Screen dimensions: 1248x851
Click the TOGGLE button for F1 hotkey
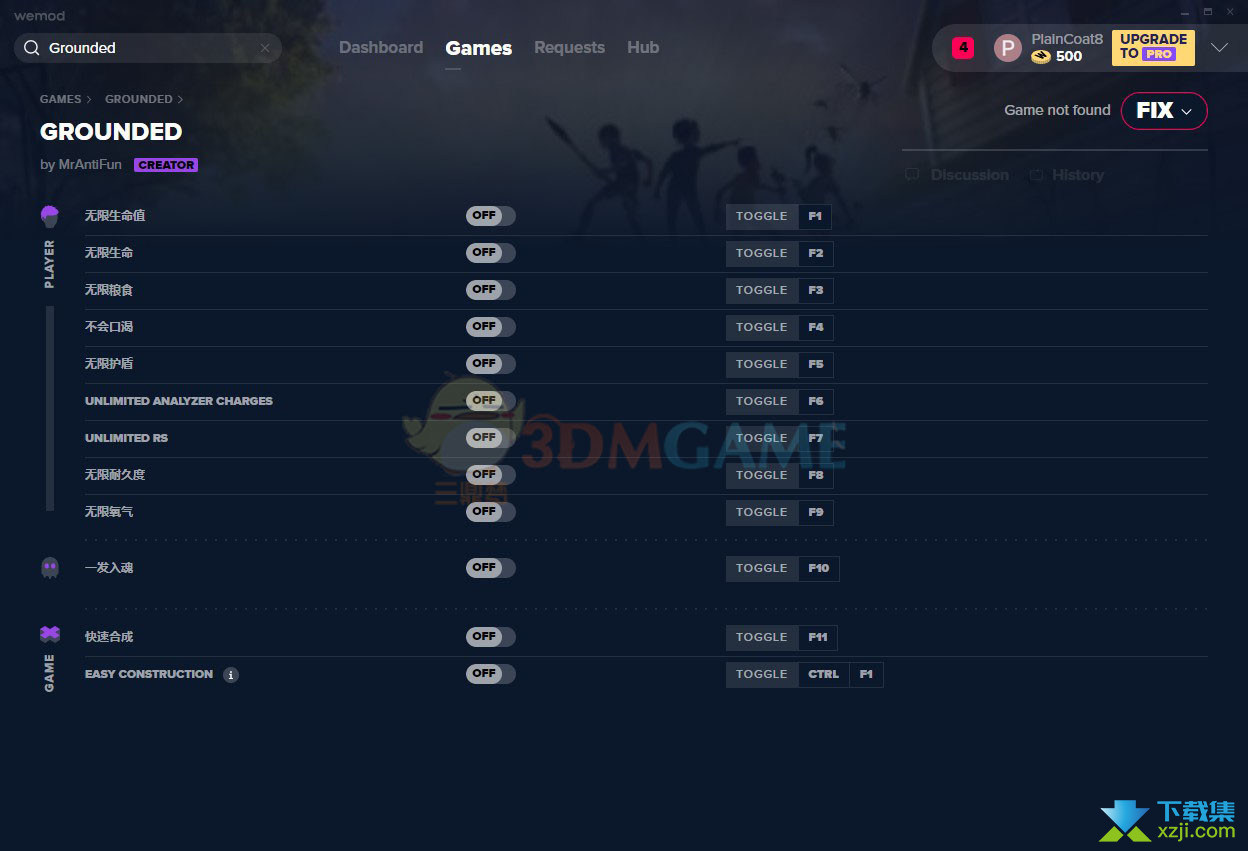point(762,216)
